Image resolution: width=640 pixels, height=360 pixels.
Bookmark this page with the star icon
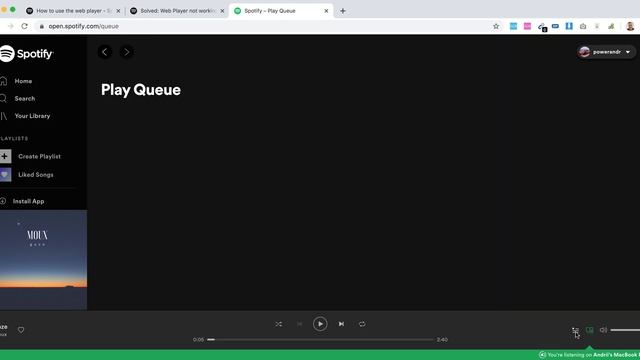tap(496, 26)
